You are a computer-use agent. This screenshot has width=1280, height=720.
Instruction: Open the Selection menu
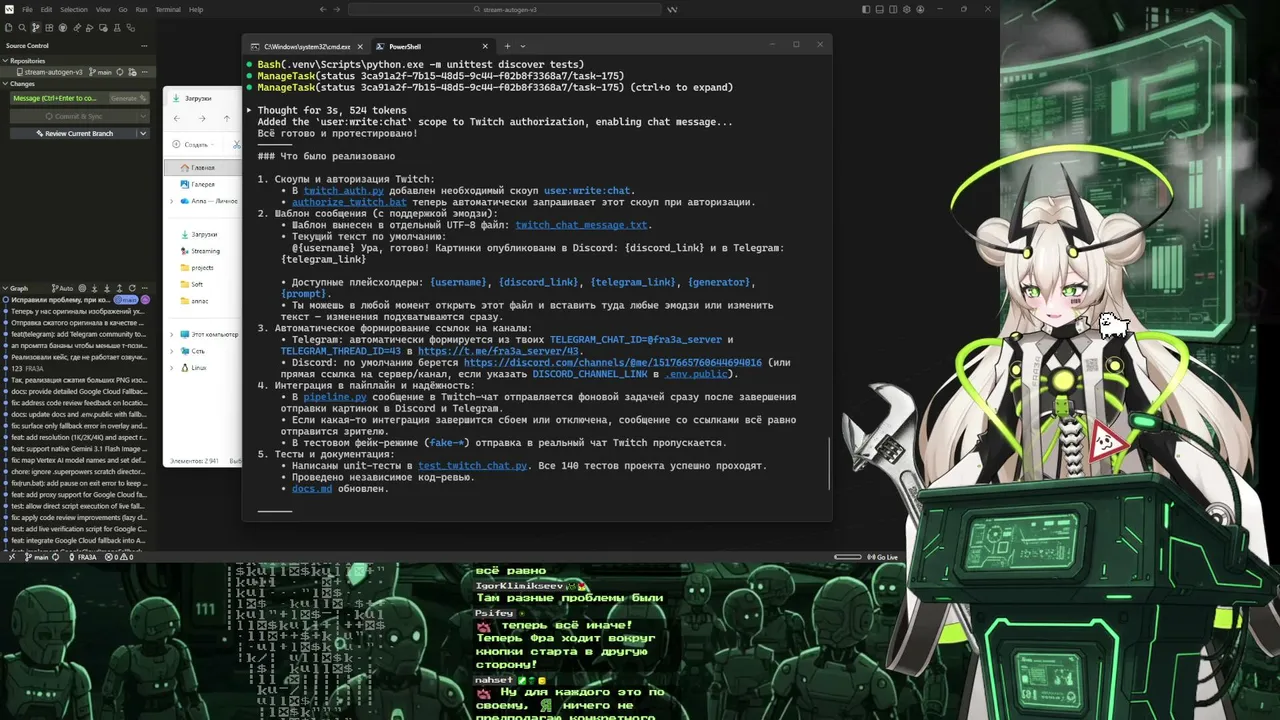tap(74, 9)
